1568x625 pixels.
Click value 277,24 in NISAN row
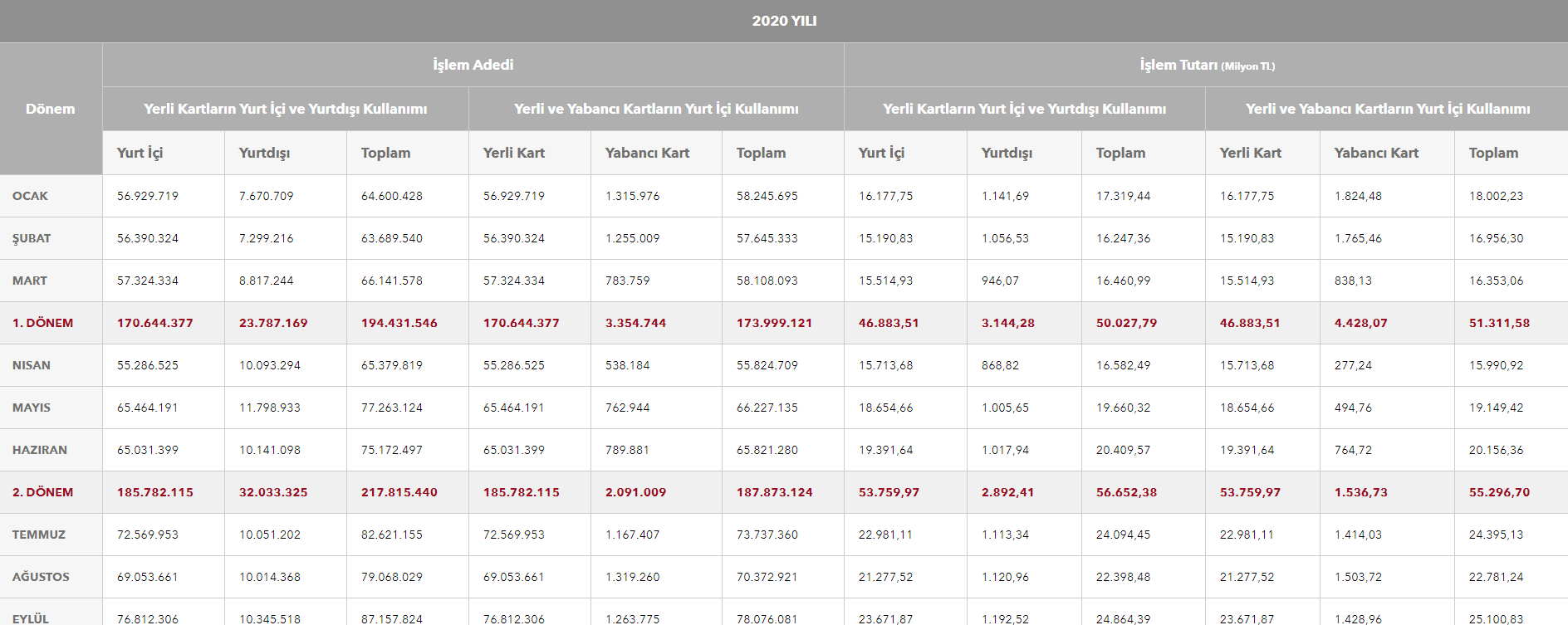click(1354, 365)
